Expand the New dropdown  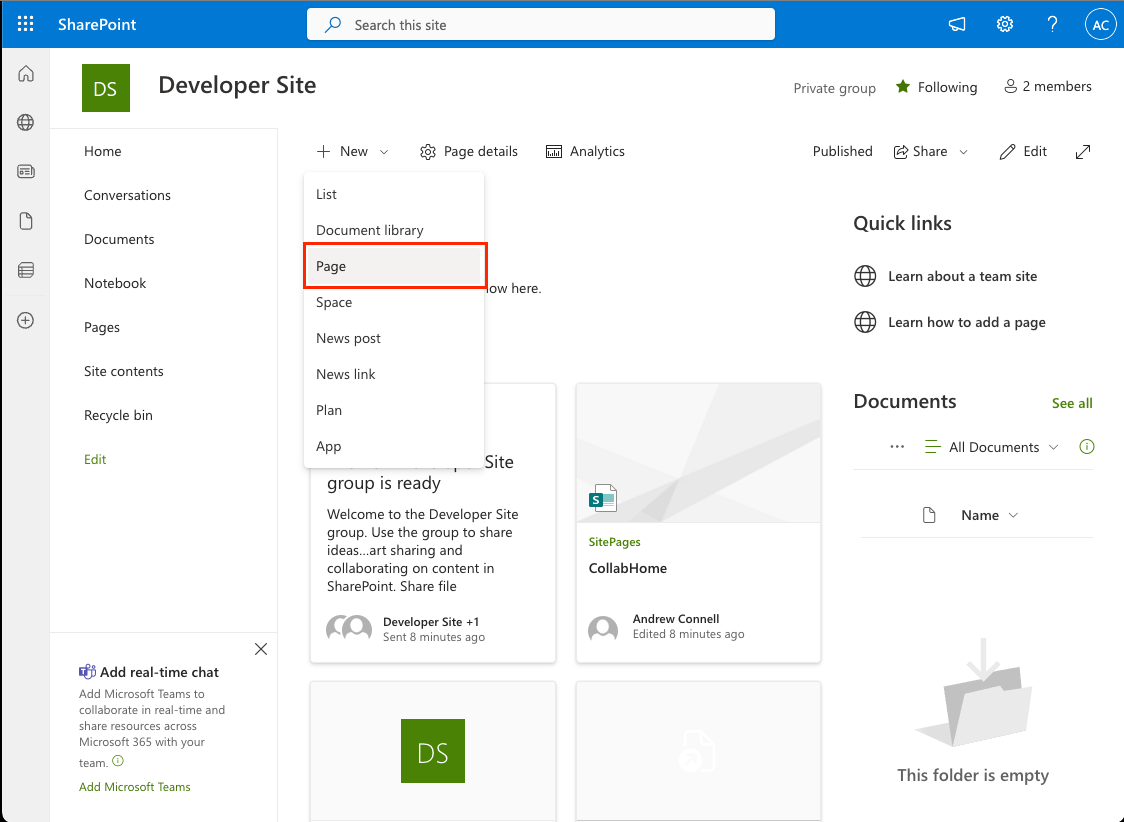pos(352,151)
